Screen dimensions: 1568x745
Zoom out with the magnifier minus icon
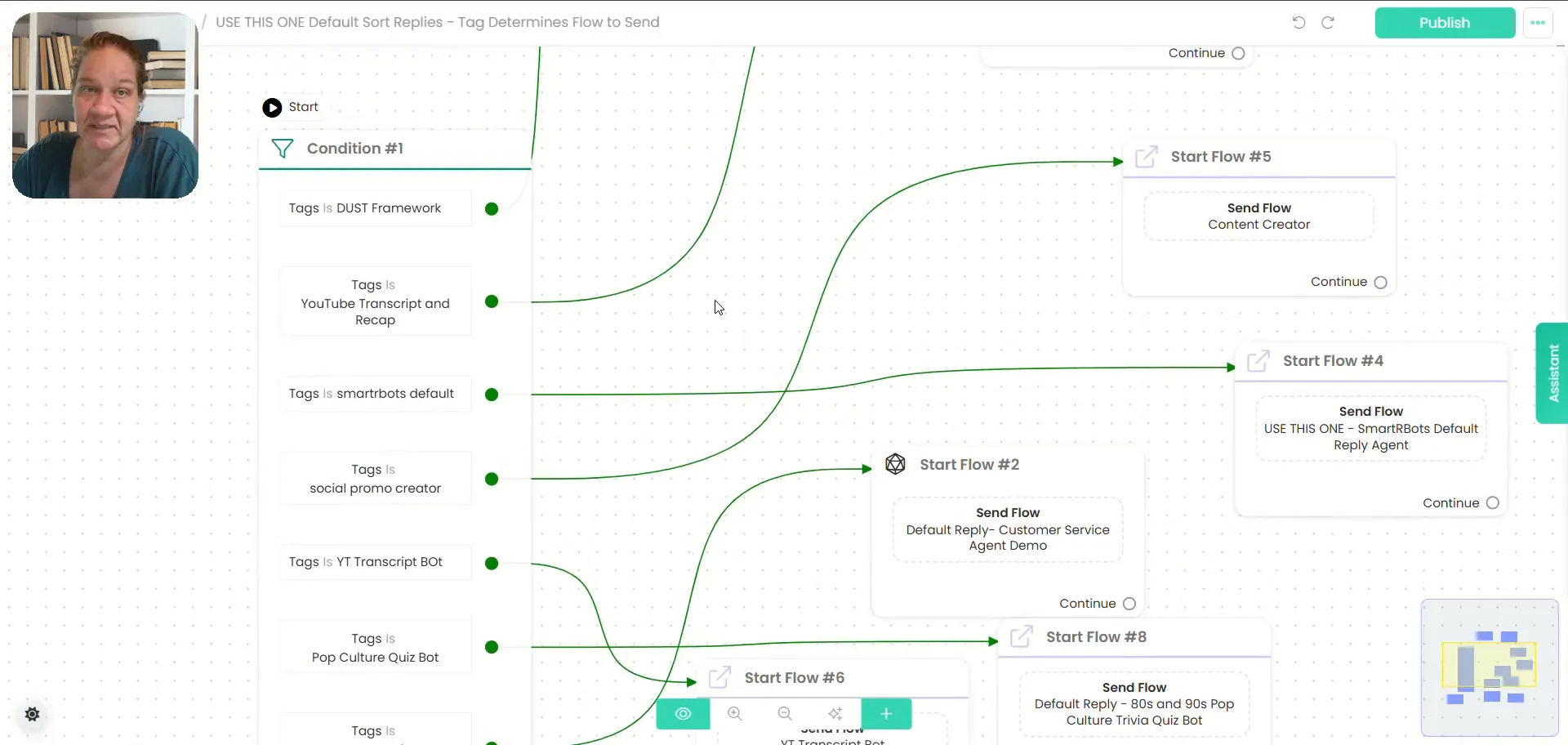[x=785, y=714]
